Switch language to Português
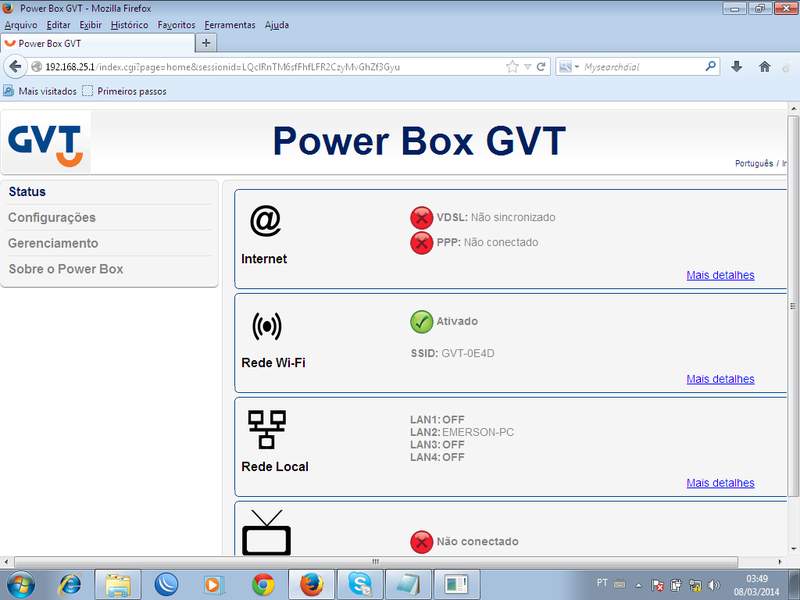Viewport: 800px width, 600px height. pyautogui.click(x=754, y=163)
